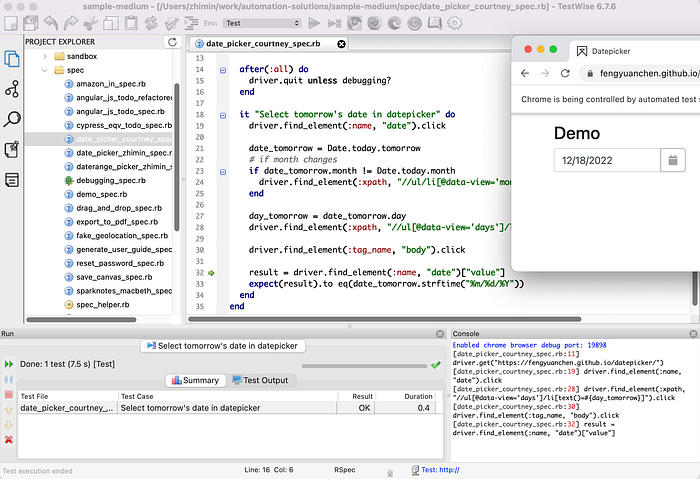
Task: Click the indent/format lines toolbar icon
Action: point(191,23)
